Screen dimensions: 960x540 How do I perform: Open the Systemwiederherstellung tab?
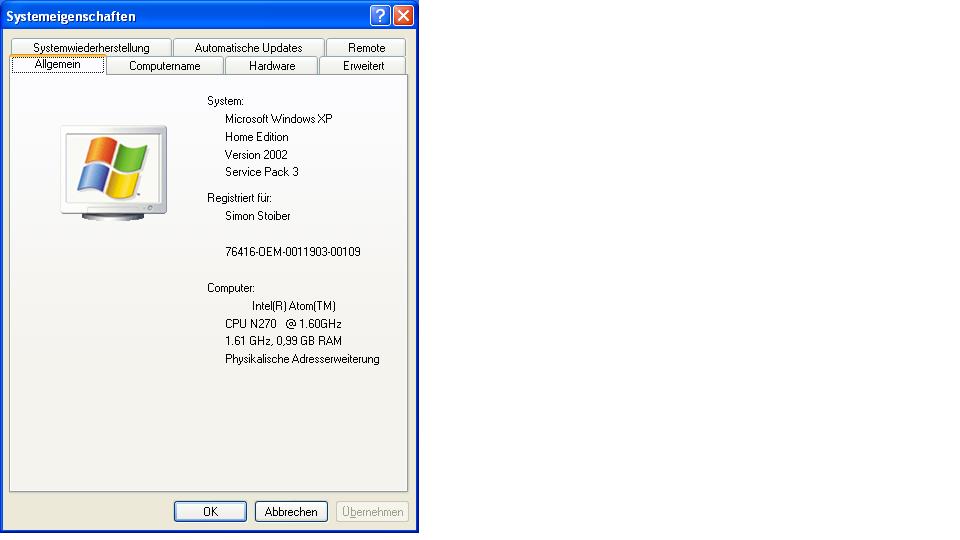pyautogui.click(x=91, y=48)
